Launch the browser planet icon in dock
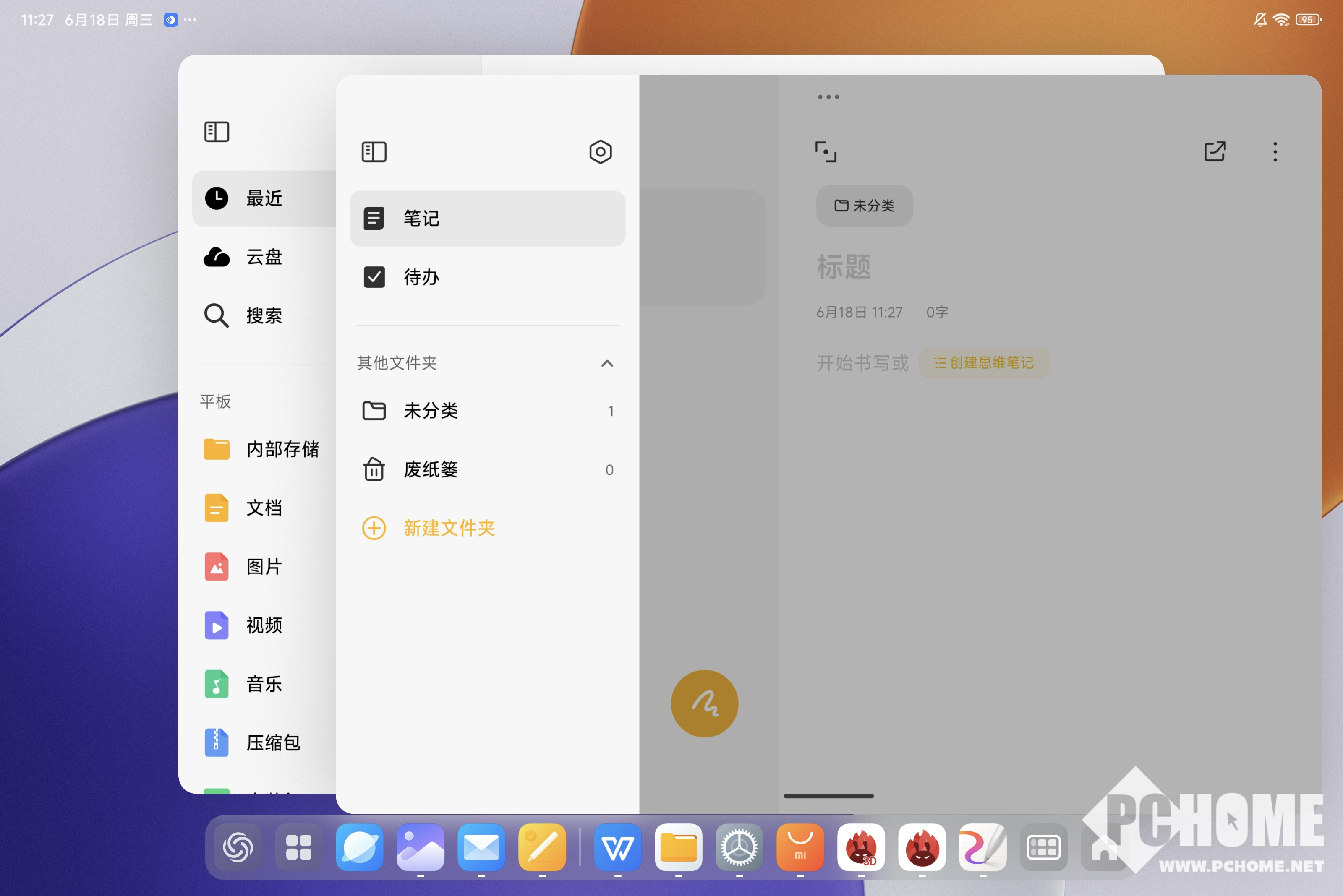The image size is (1343, 896). (360, 847)
